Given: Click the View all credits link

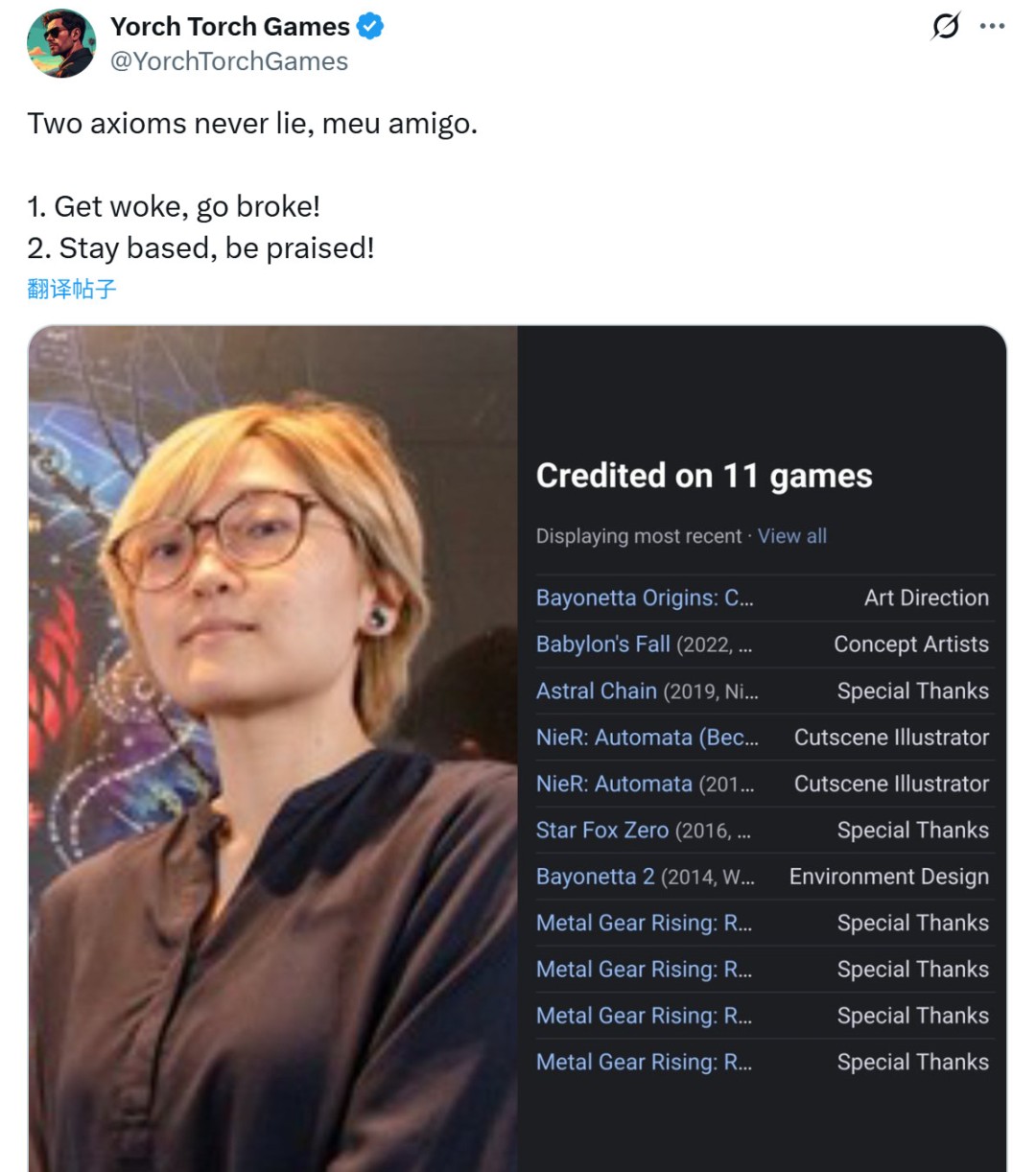Looking at the screenshot, I should coord(791,536).
